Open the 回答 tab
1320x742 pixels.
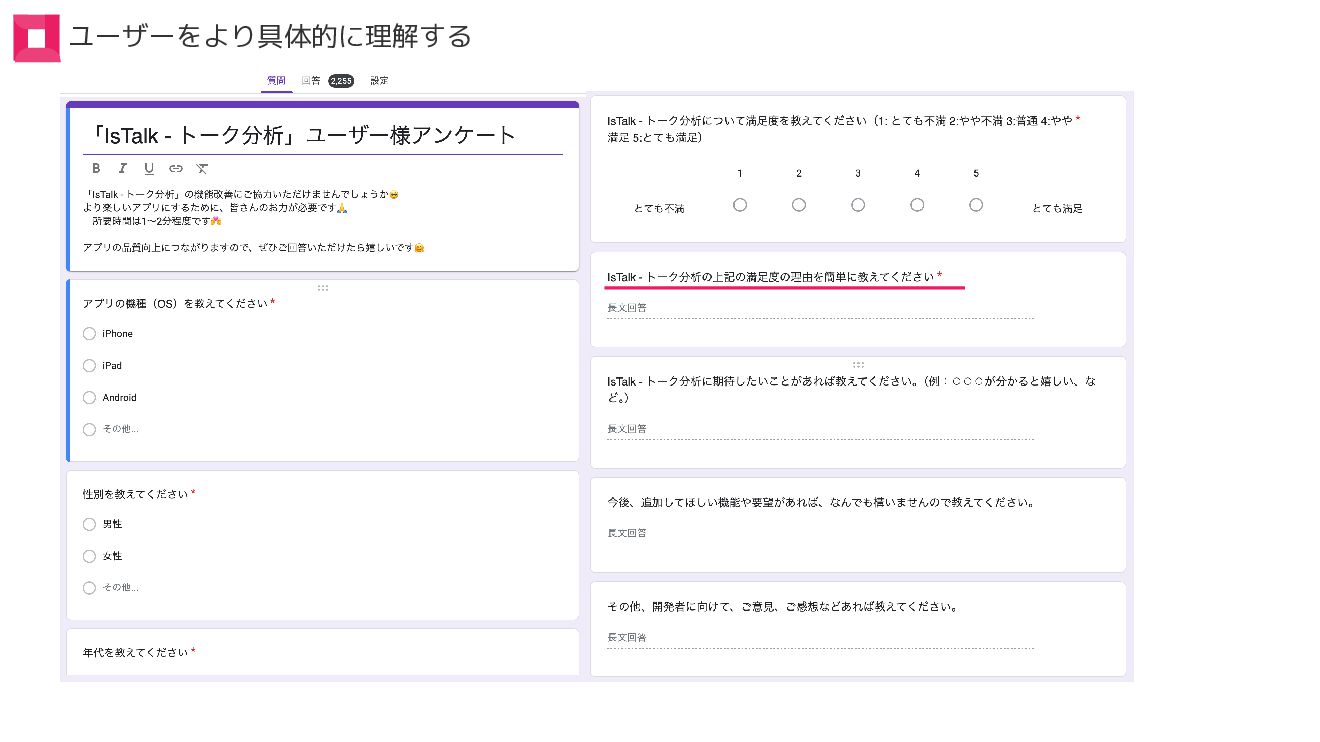click(311, 81)
